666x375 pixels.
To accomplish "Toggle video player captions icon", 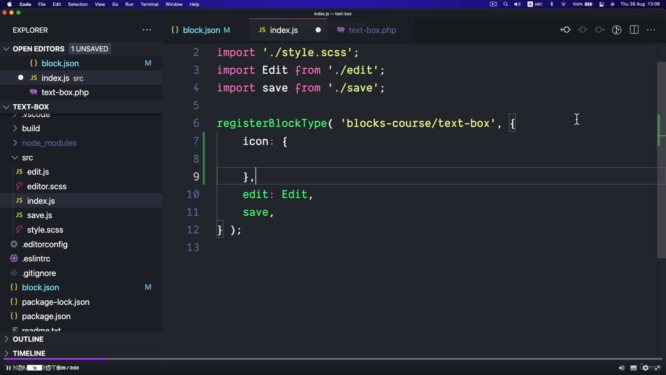I will pyautogui.click(x=633, y=368).
